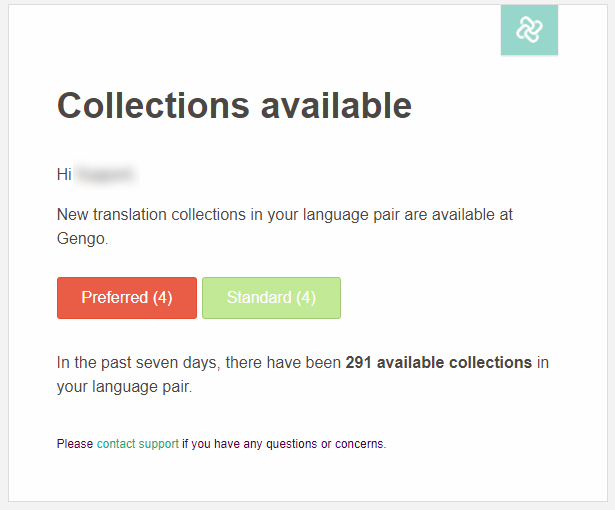
Task: Click the blurred recipient name
Action: 106,174
